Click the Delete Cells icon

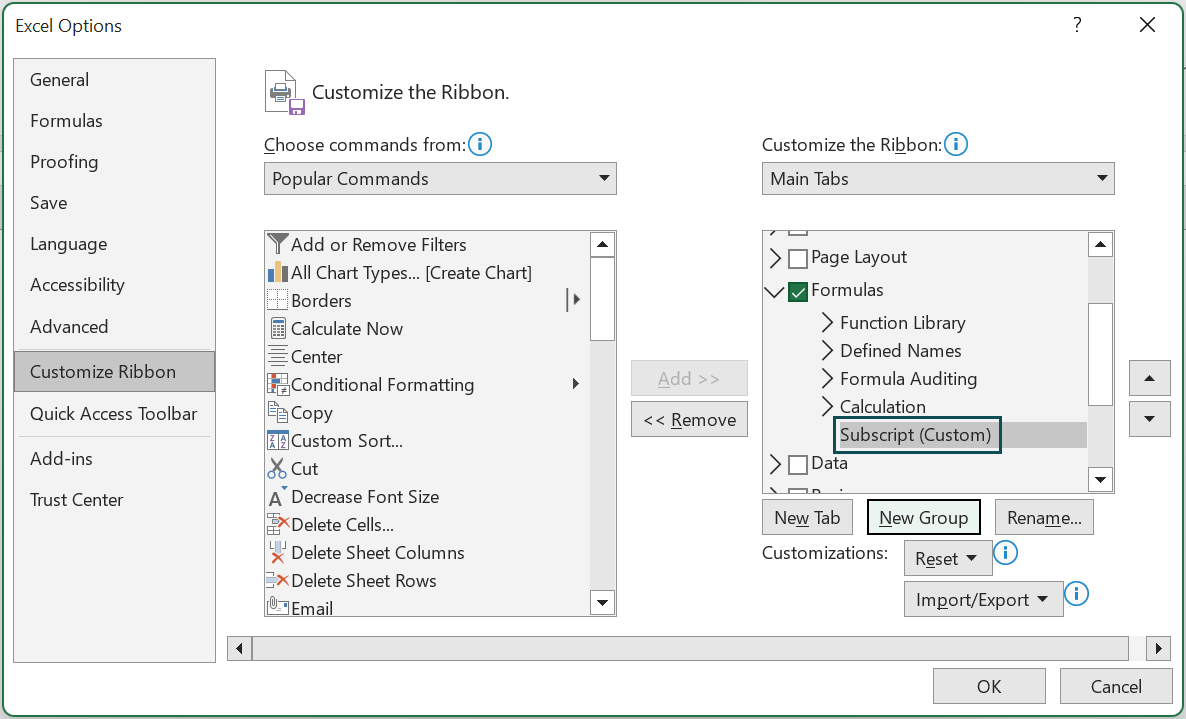278,524
